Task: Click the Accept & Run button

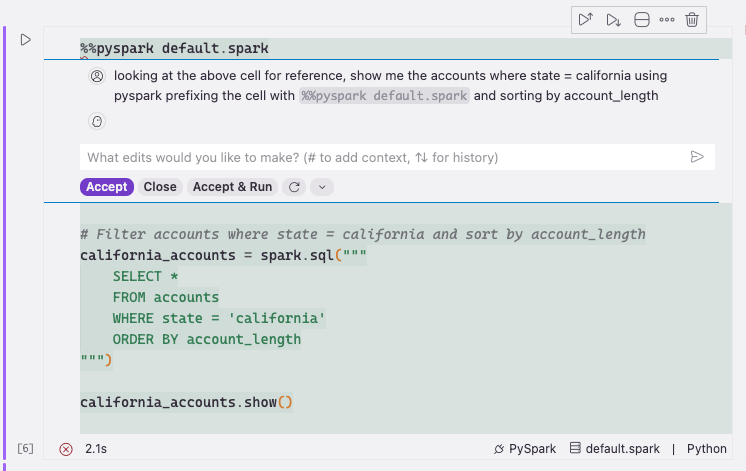Action: tap(232, 187)
